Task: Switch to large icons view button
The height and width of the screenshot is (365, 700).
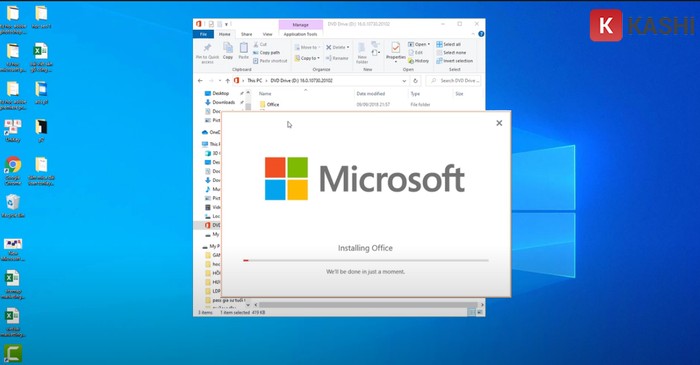Action: click(x=480, y=312)
